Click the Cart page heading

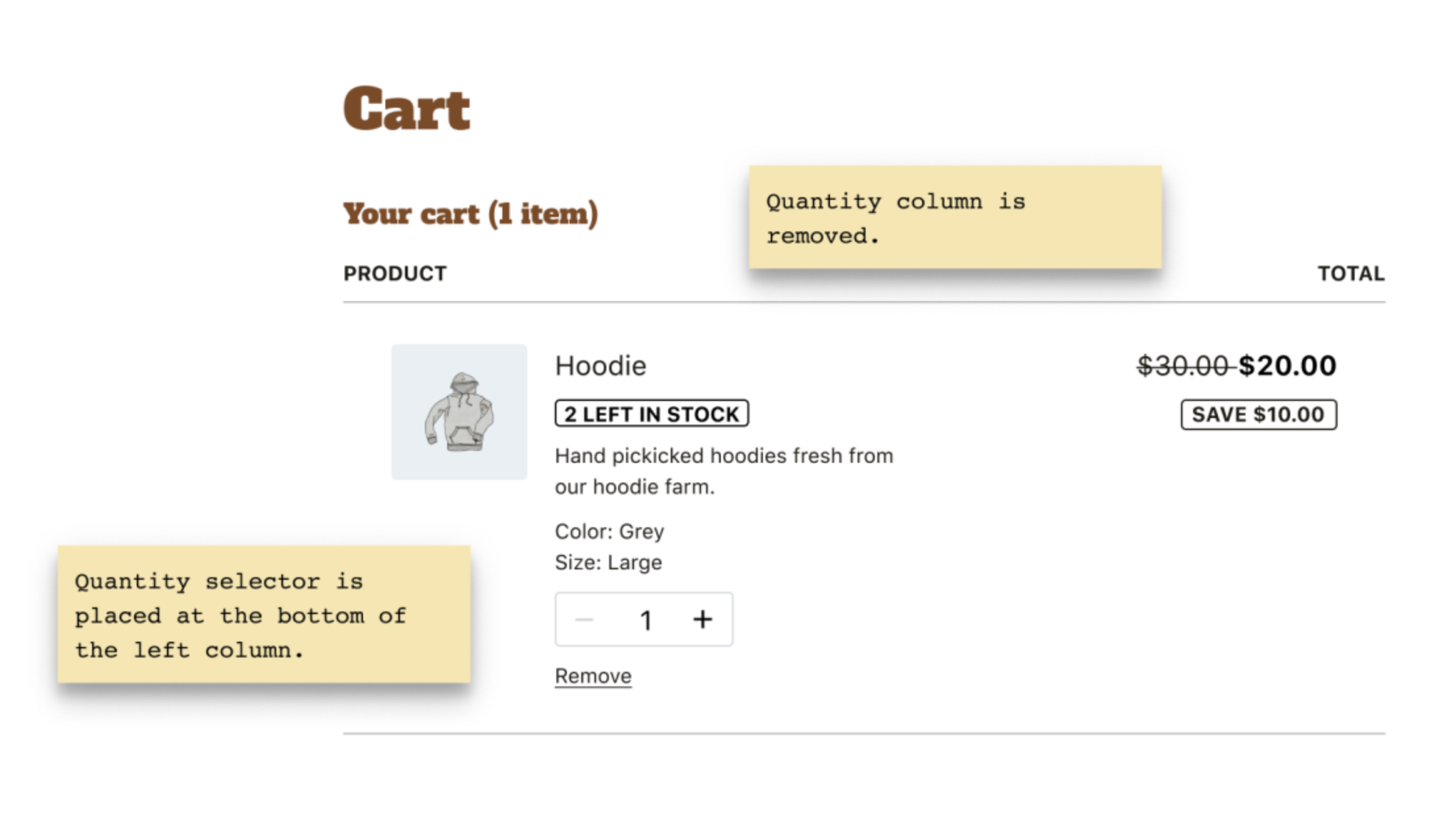pos(406,107)
